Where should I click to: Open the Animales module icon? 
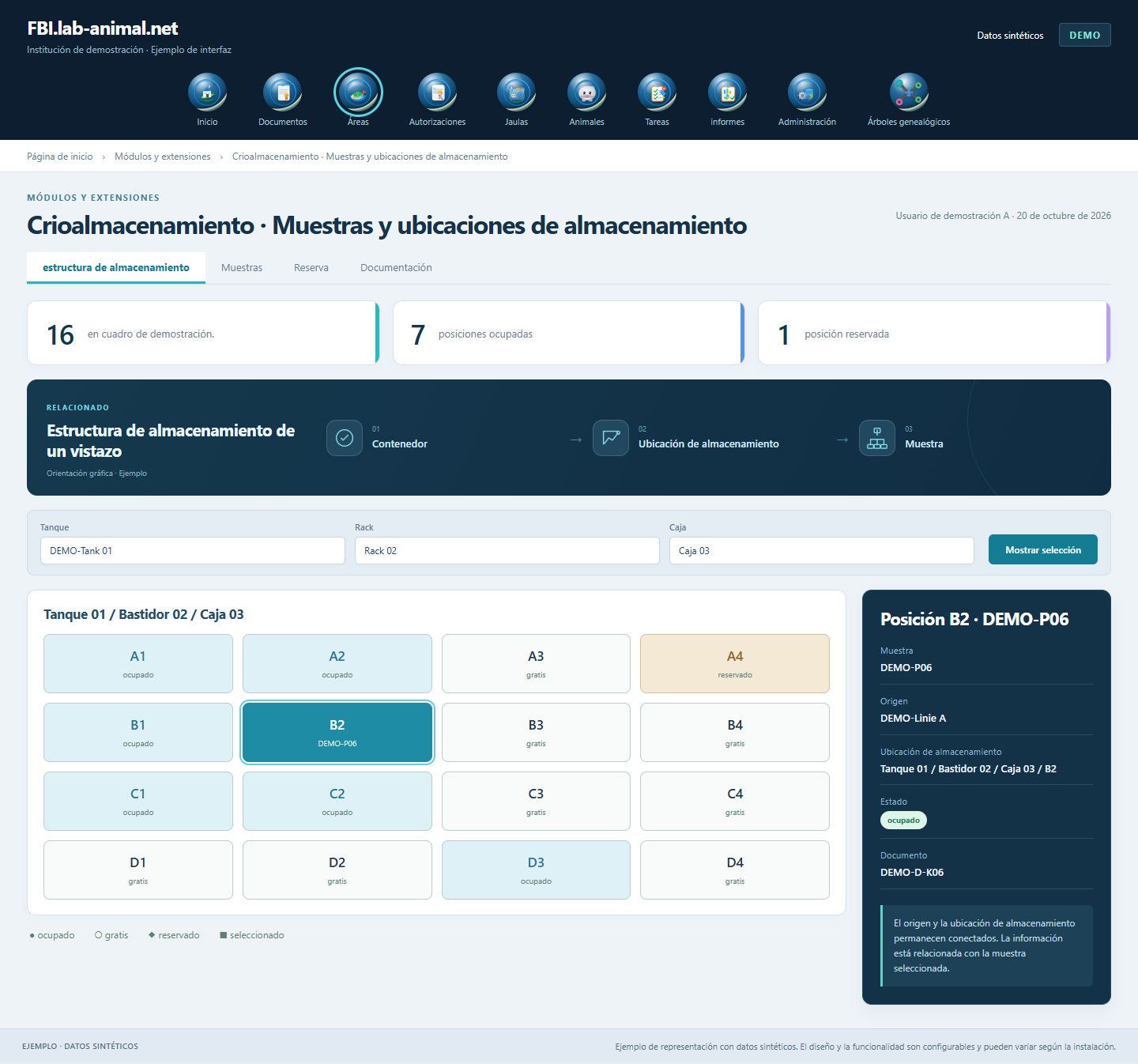tap(586, 92)
